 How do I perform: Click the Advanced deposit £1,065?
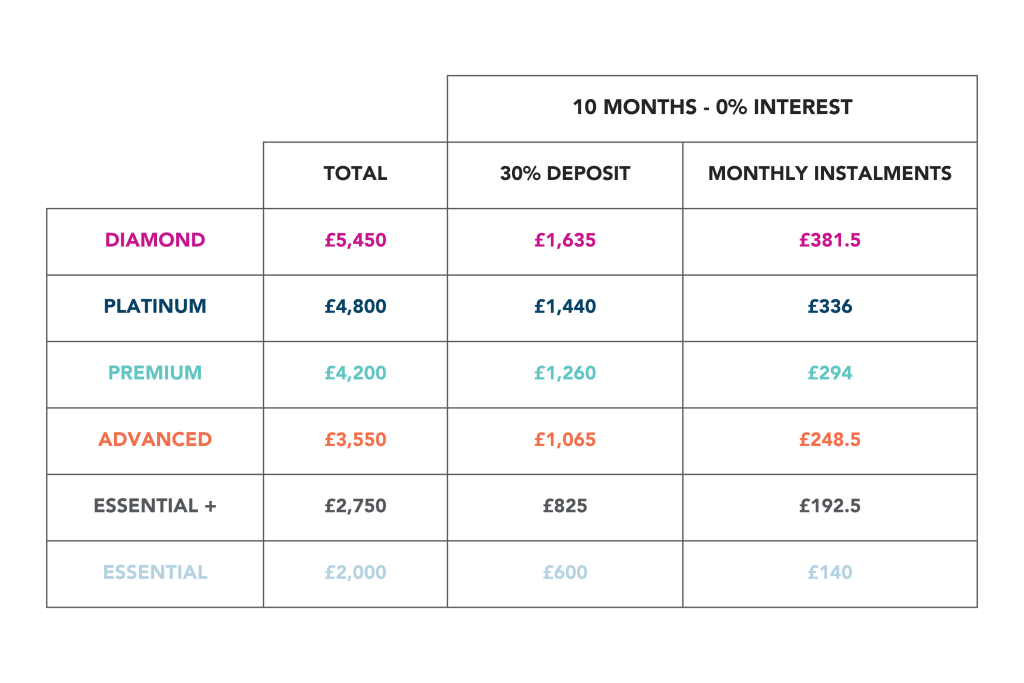click(x=565, y=439)
